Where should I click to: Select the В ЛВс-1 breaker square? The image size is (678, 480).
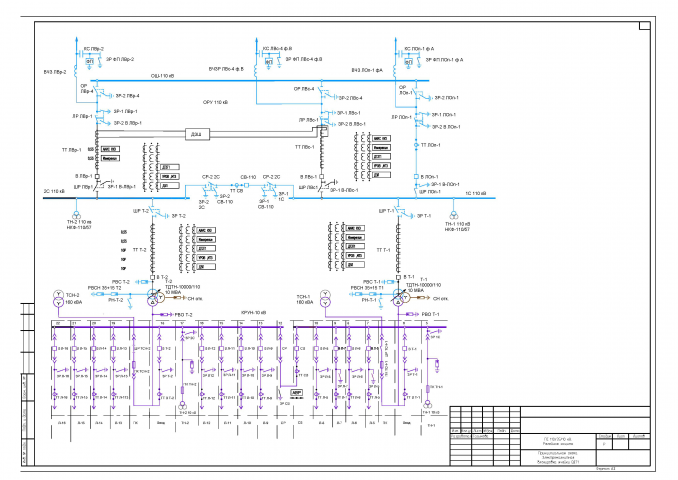(x=321, y=177)
